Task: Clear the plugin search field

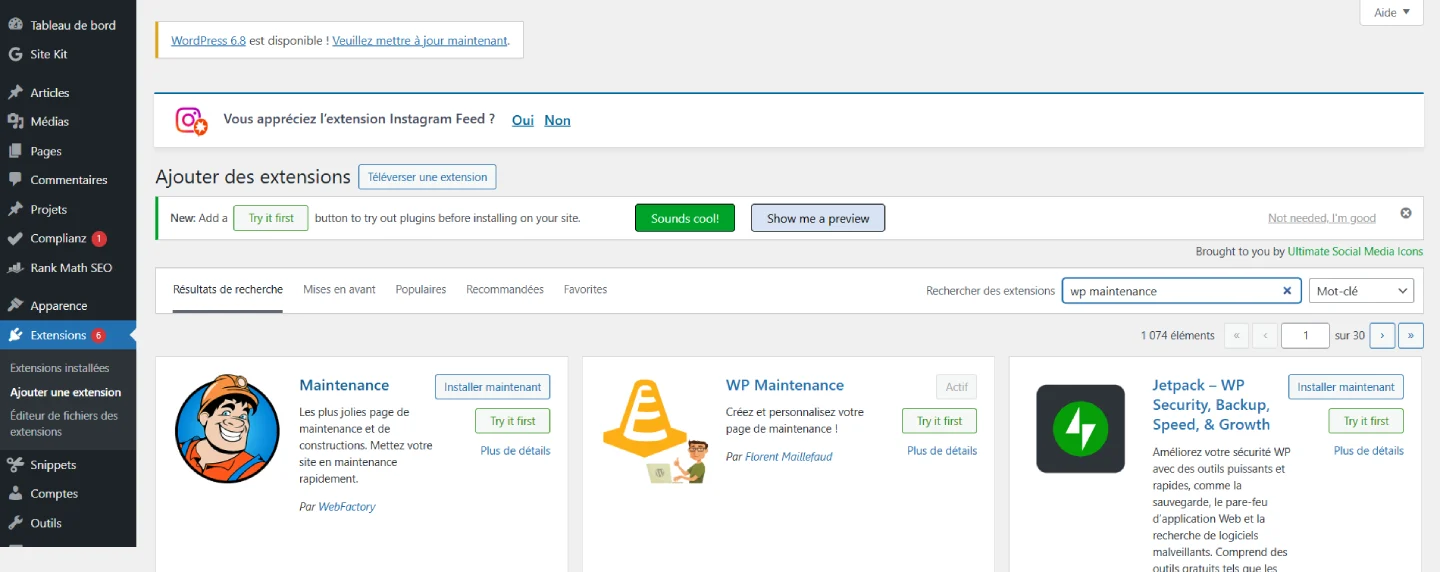Action: [1287, 291]
